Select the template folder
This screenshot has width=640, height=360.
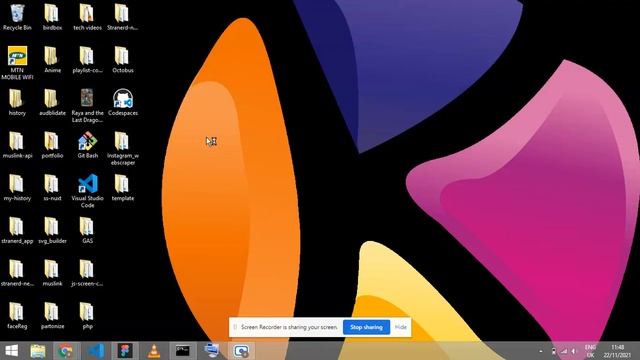tap(122, 188)
